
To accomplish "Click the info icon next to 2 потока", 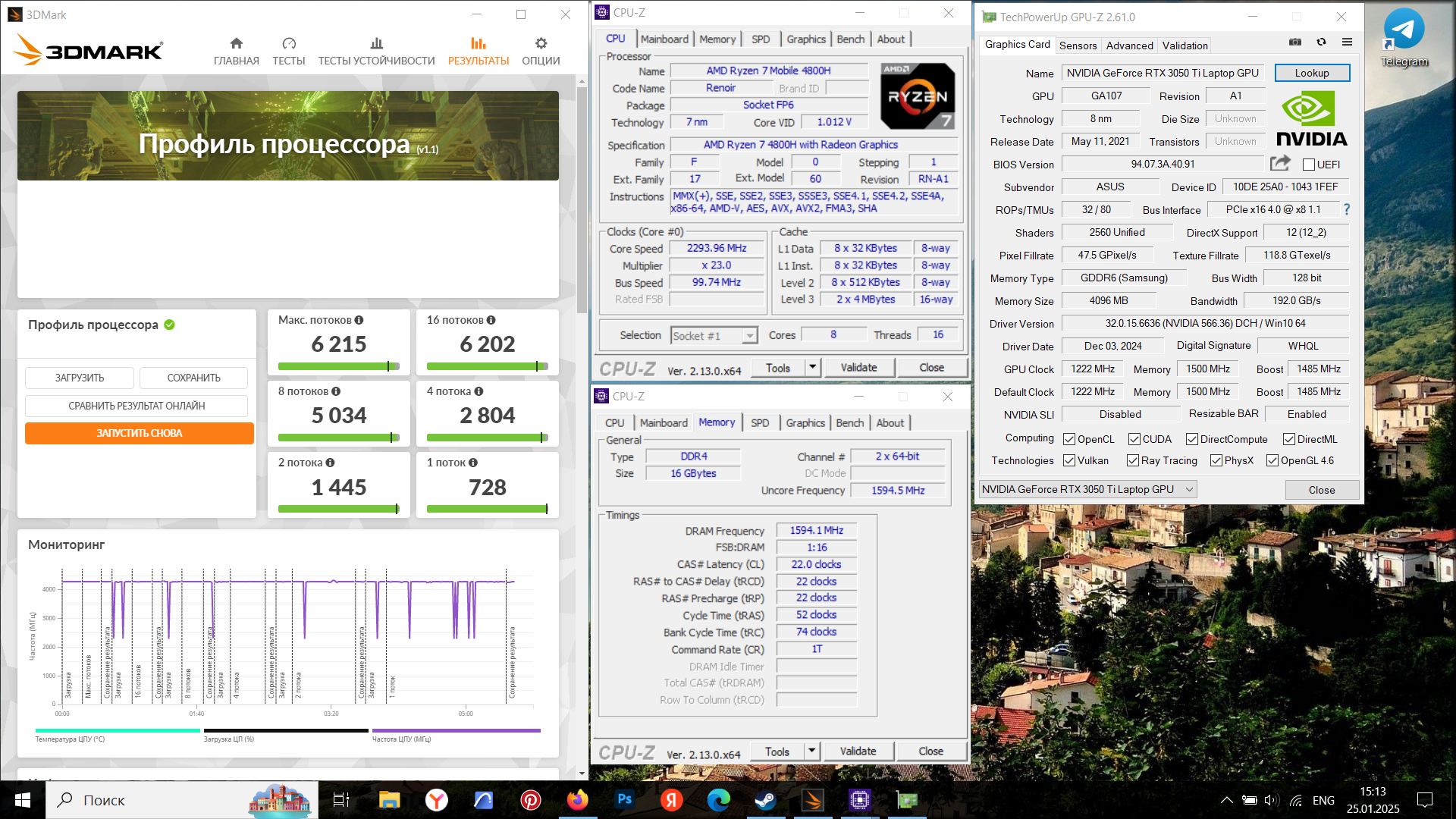I will click(330, 463).
